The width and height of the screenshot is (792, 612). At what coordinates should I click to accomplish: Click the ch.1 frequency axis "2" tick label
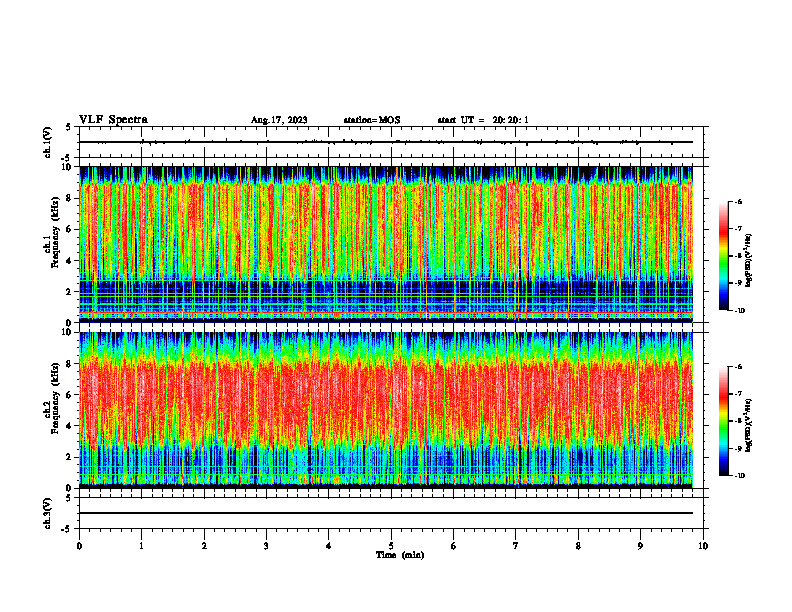[70, 292]
